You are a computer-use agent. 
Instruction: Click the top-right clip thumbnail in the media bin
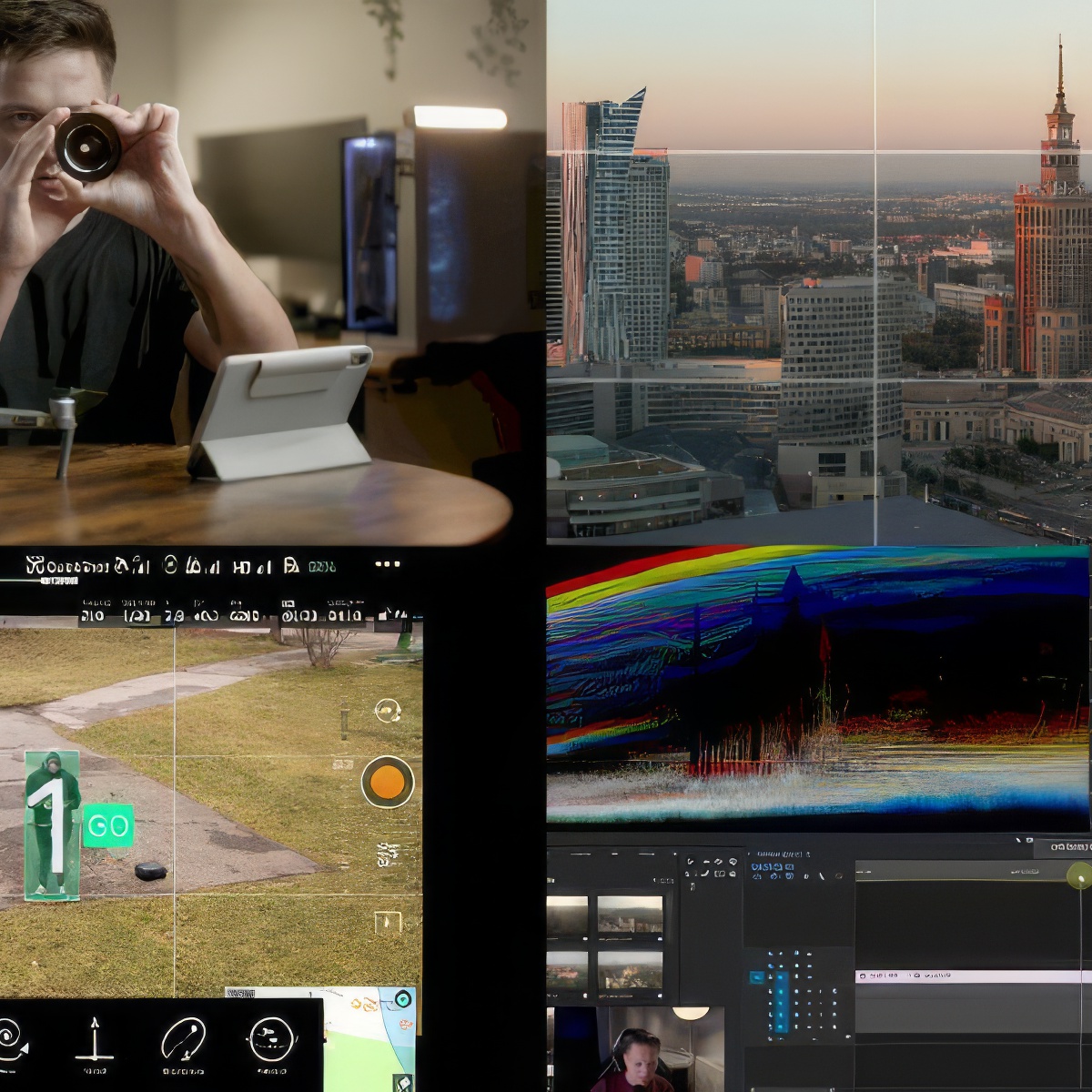tap(630, 915)
